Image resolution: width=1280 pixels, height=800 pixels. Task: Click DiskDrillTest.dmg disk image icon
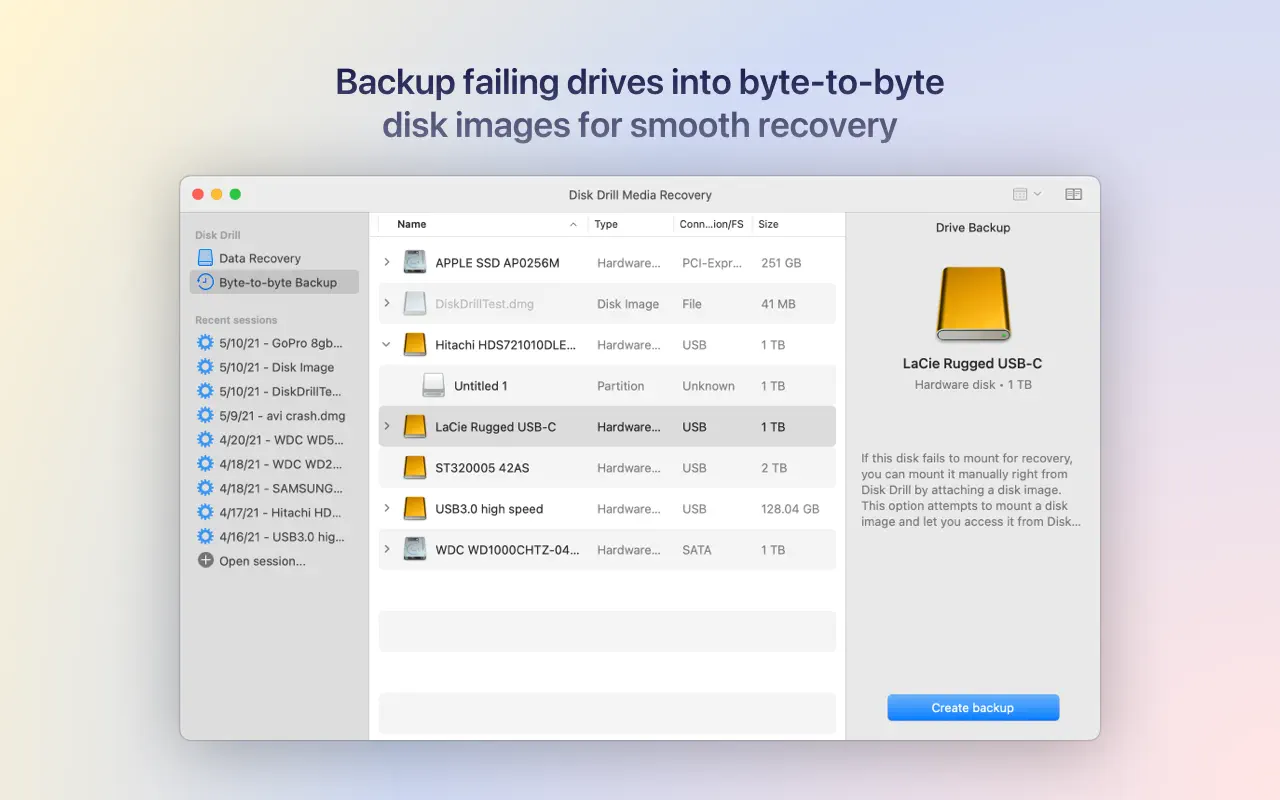pyautogui.click(x=415, y=304)
